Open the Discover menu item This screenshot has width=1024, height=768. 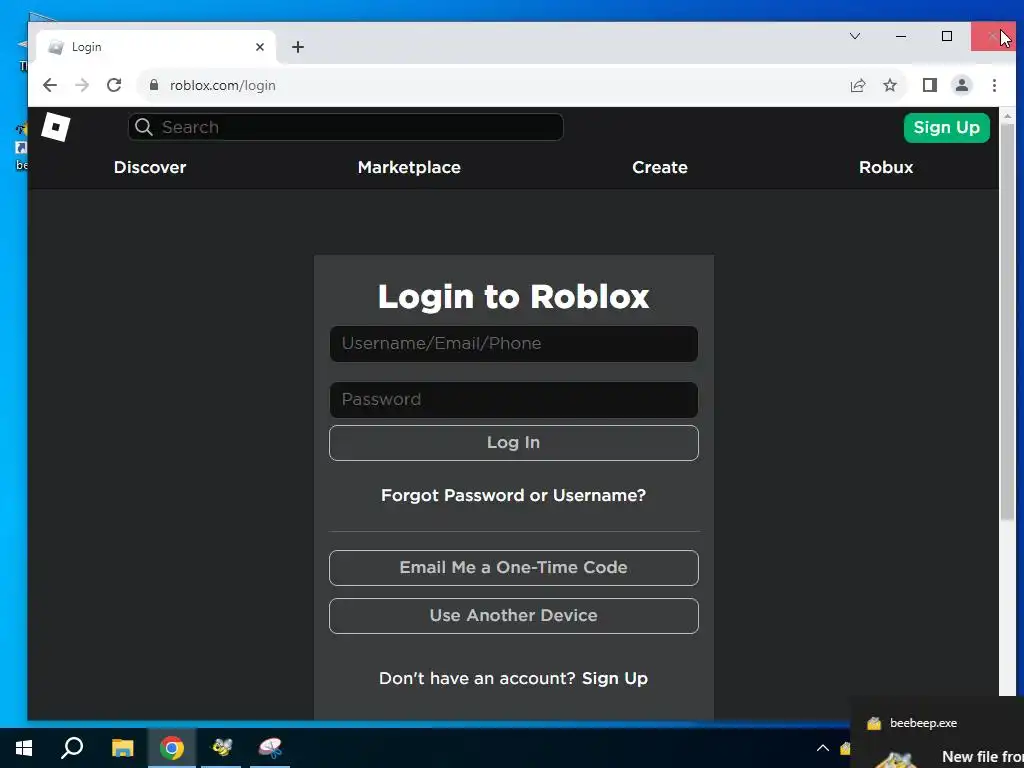[150, 167]
